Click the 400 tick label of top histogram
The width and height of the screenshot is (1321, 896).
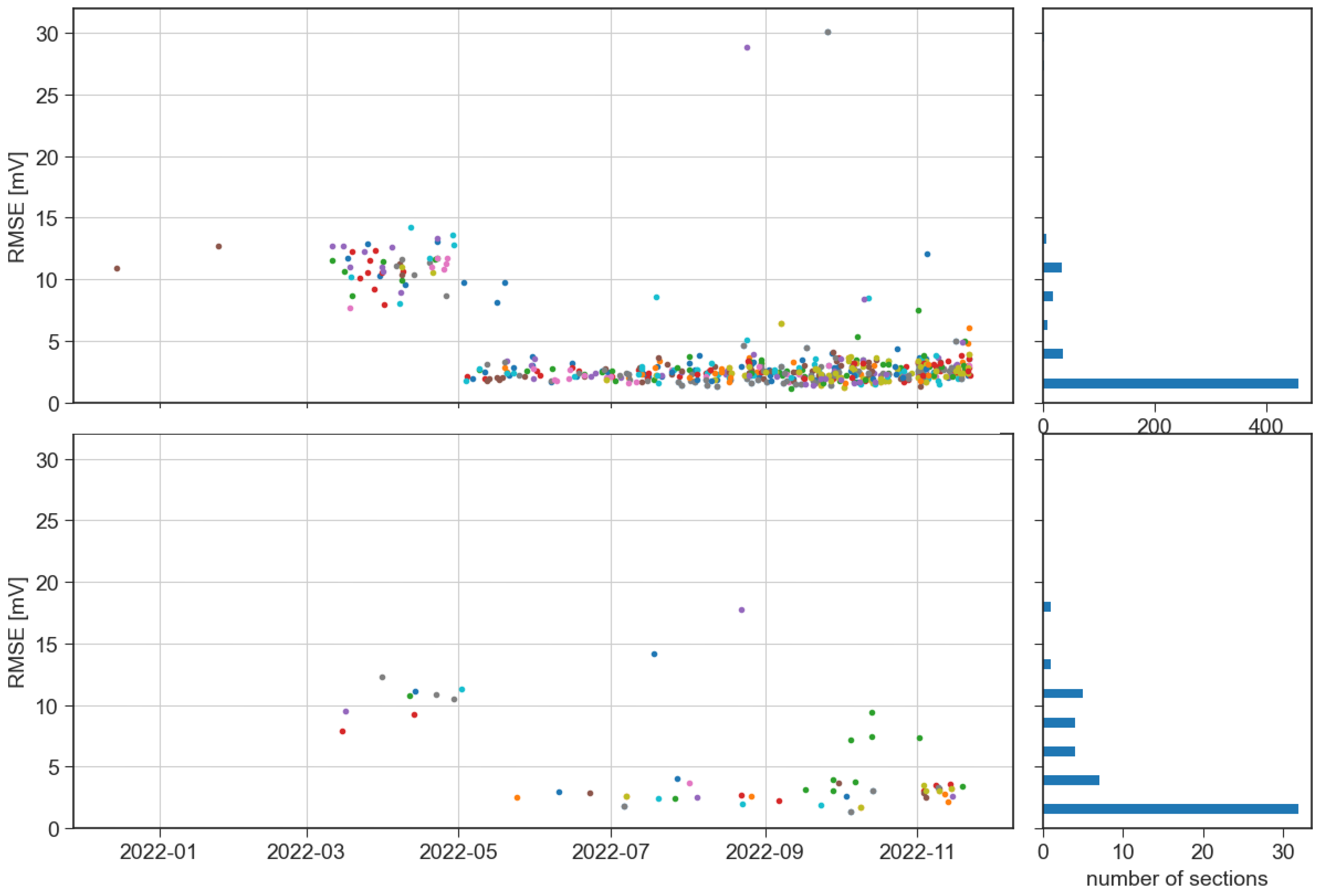pos(1266,427)
